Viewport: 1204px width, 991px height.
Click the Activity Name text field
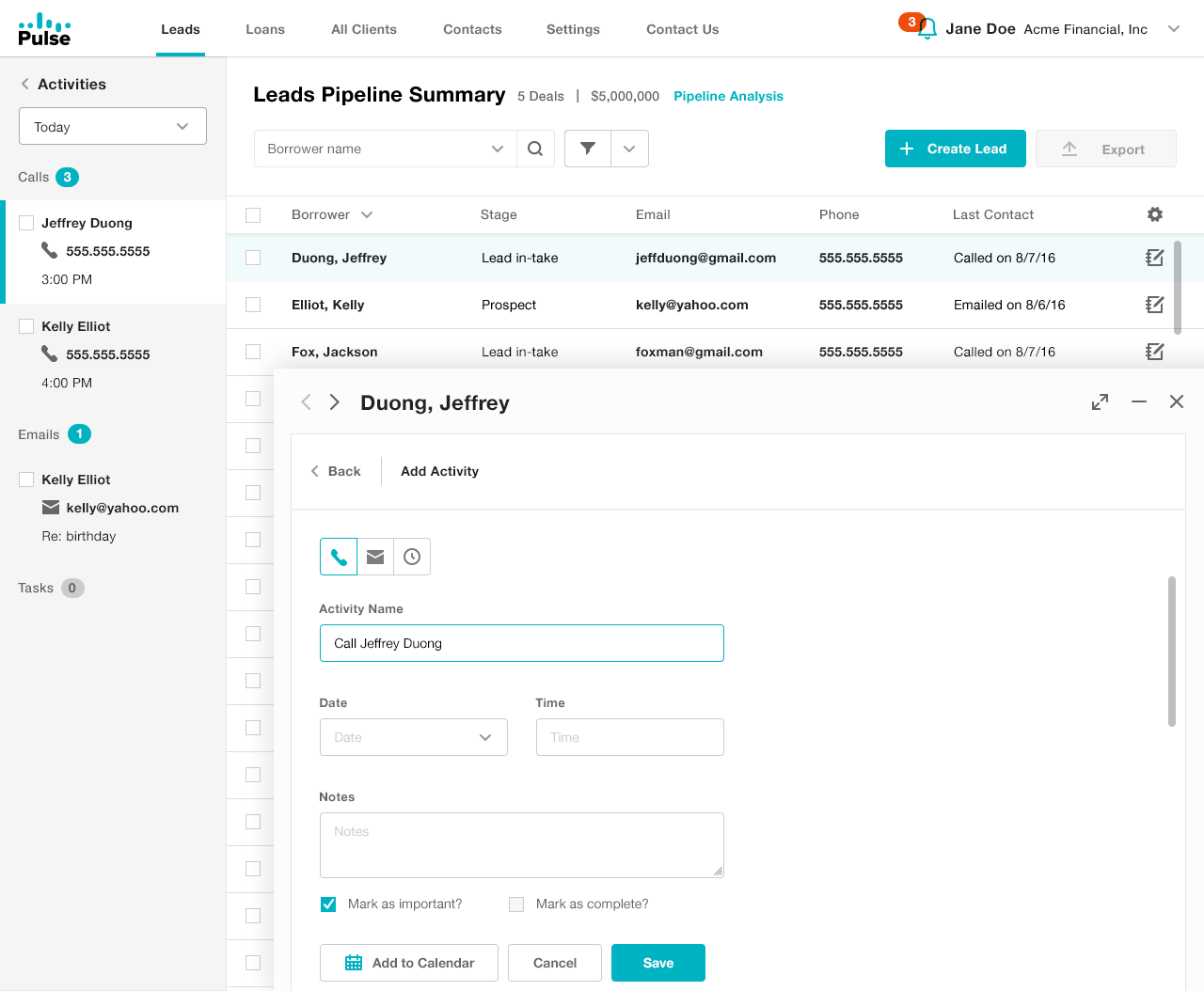pyautogui.click(x=522, y=643)
